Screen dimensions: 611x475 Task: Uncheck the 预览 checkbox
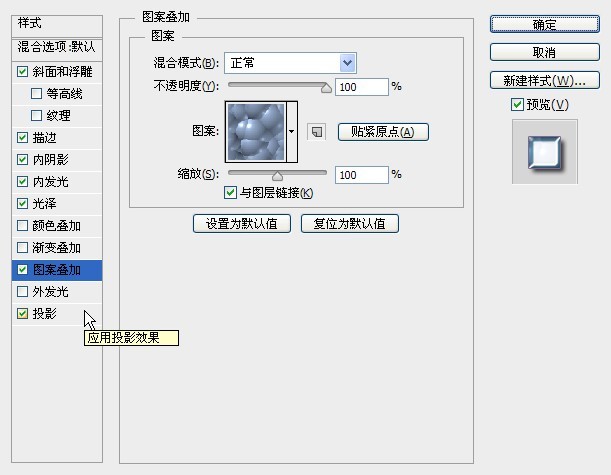coord(516,105)
